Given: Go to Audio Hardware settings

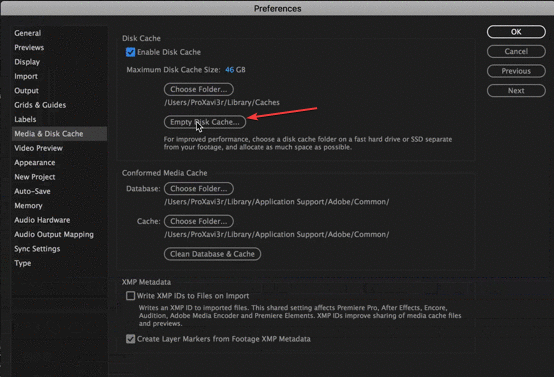Looking at the screenshot, I should tap(42, 220).
